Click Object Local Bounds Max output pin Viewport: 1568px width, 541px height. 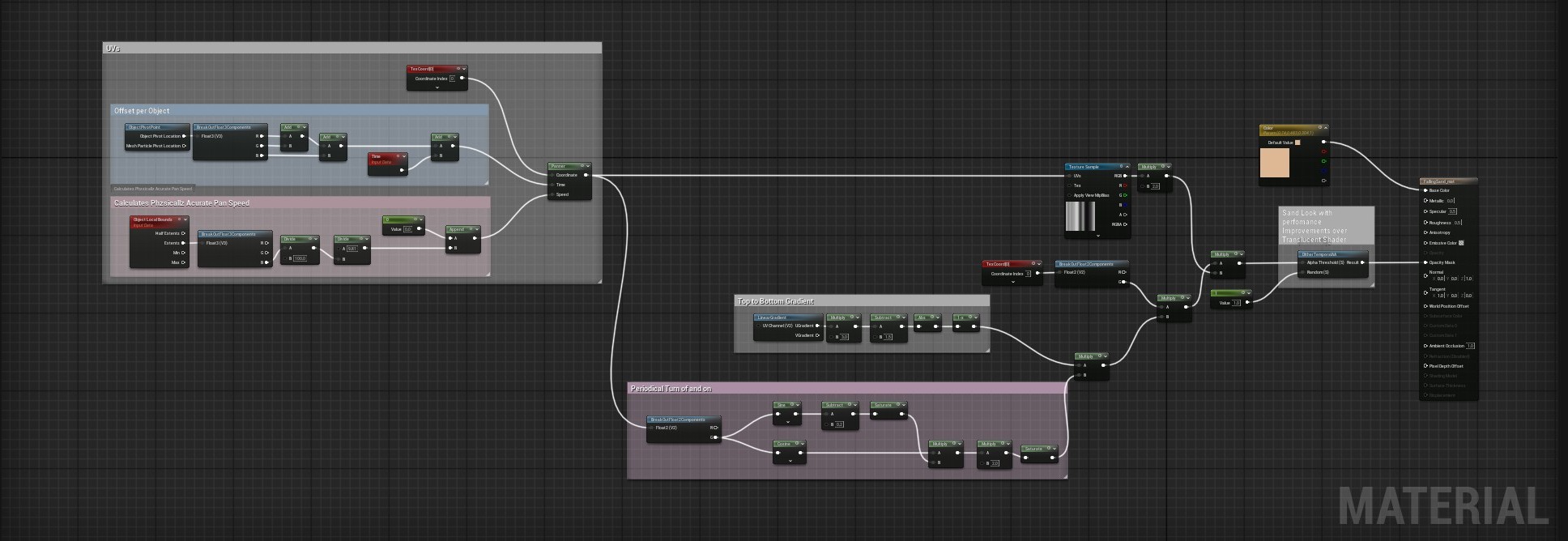coord(185,262)
